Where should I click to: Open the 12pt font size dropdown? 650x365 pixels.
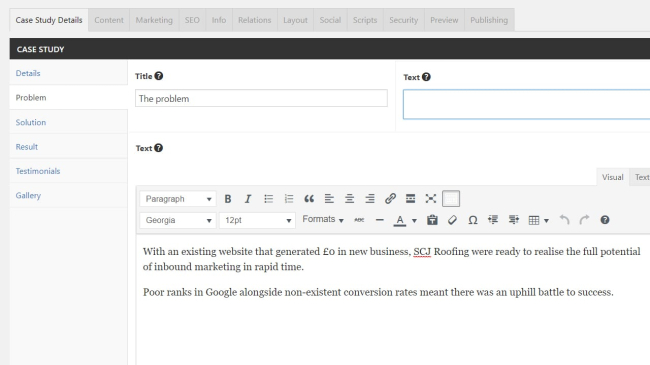[257, 220]
